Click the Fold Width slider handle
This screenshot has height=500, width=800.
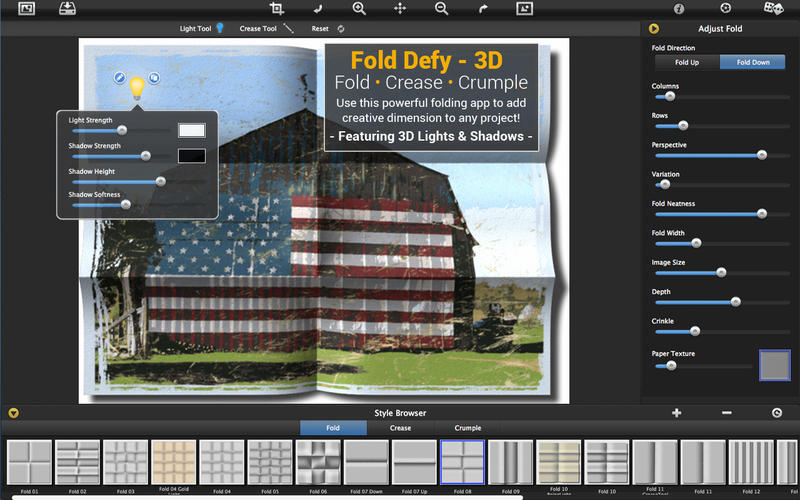point(696,243)
